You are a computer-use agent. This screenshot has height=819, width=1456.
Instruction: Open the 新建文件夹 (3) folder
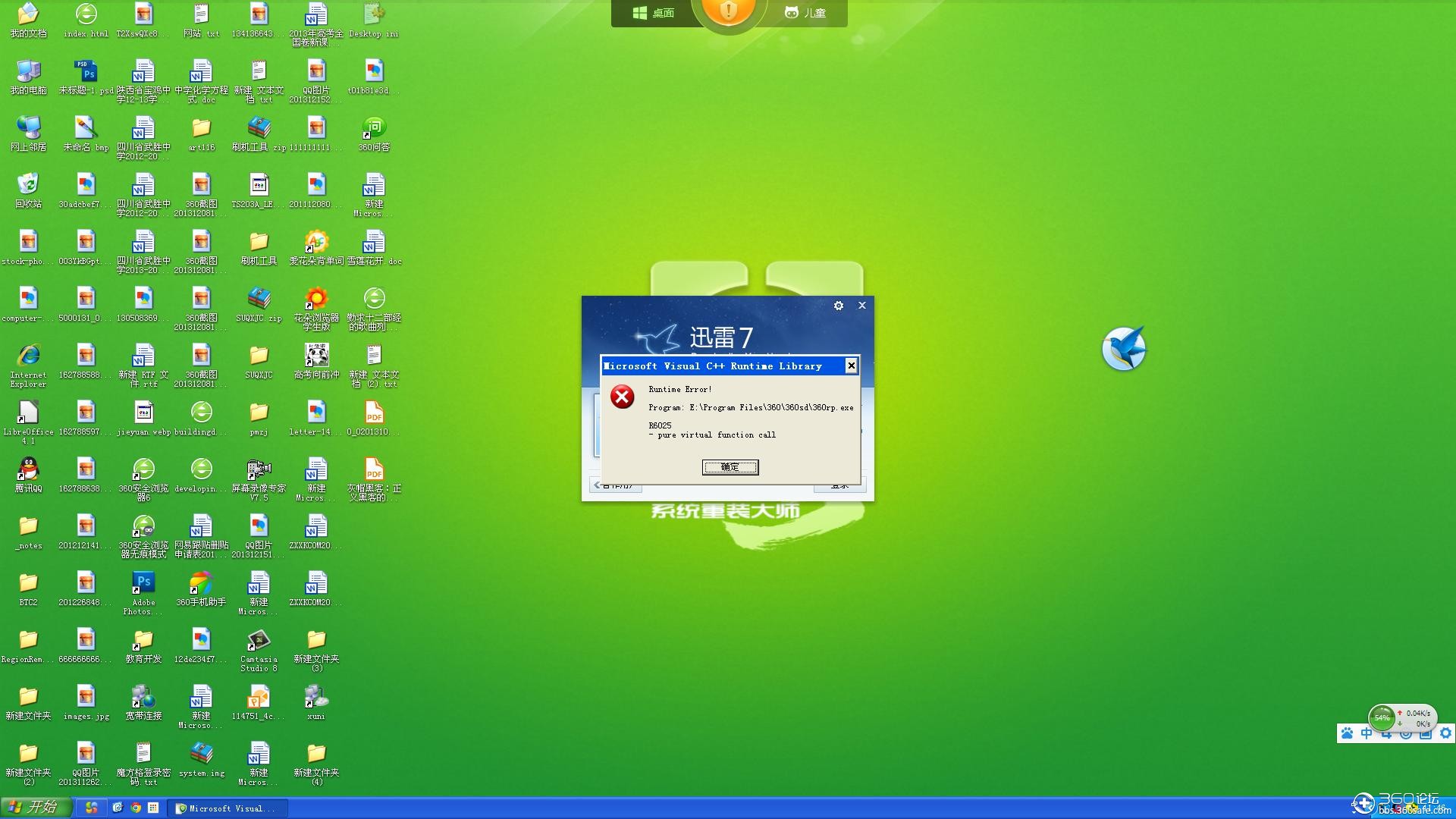[316, 651]
